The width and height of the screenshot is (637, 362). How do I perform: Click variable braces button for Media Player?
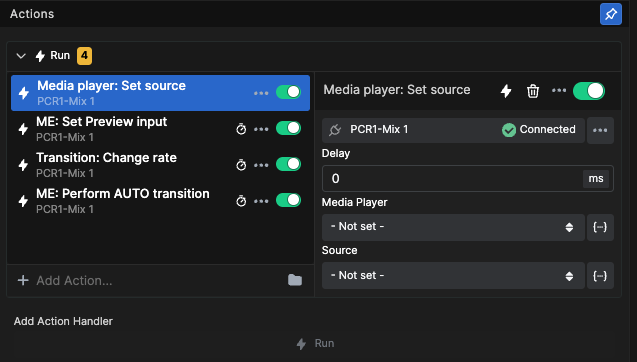pos(600,227)
